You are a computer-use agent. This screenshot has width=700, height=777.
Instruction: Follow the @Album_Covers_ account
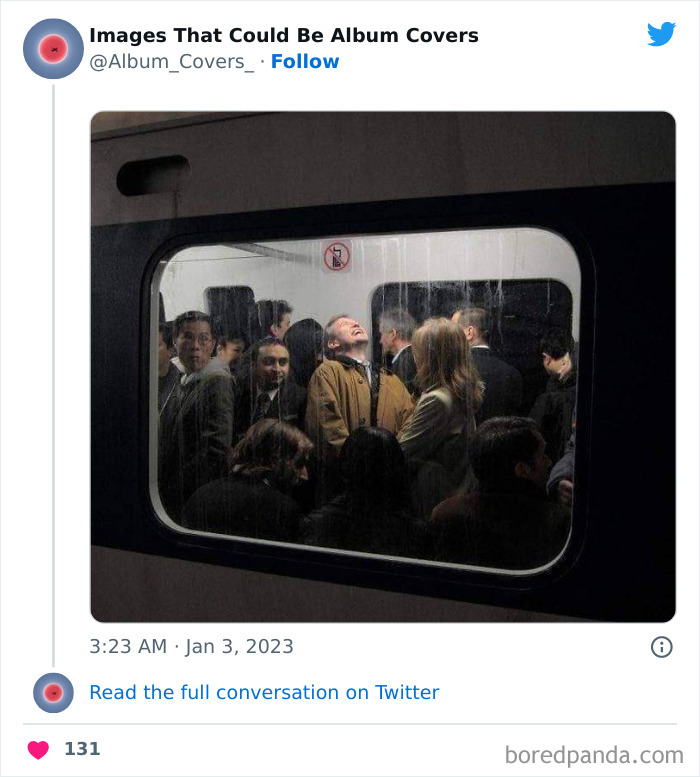(305, 62)
